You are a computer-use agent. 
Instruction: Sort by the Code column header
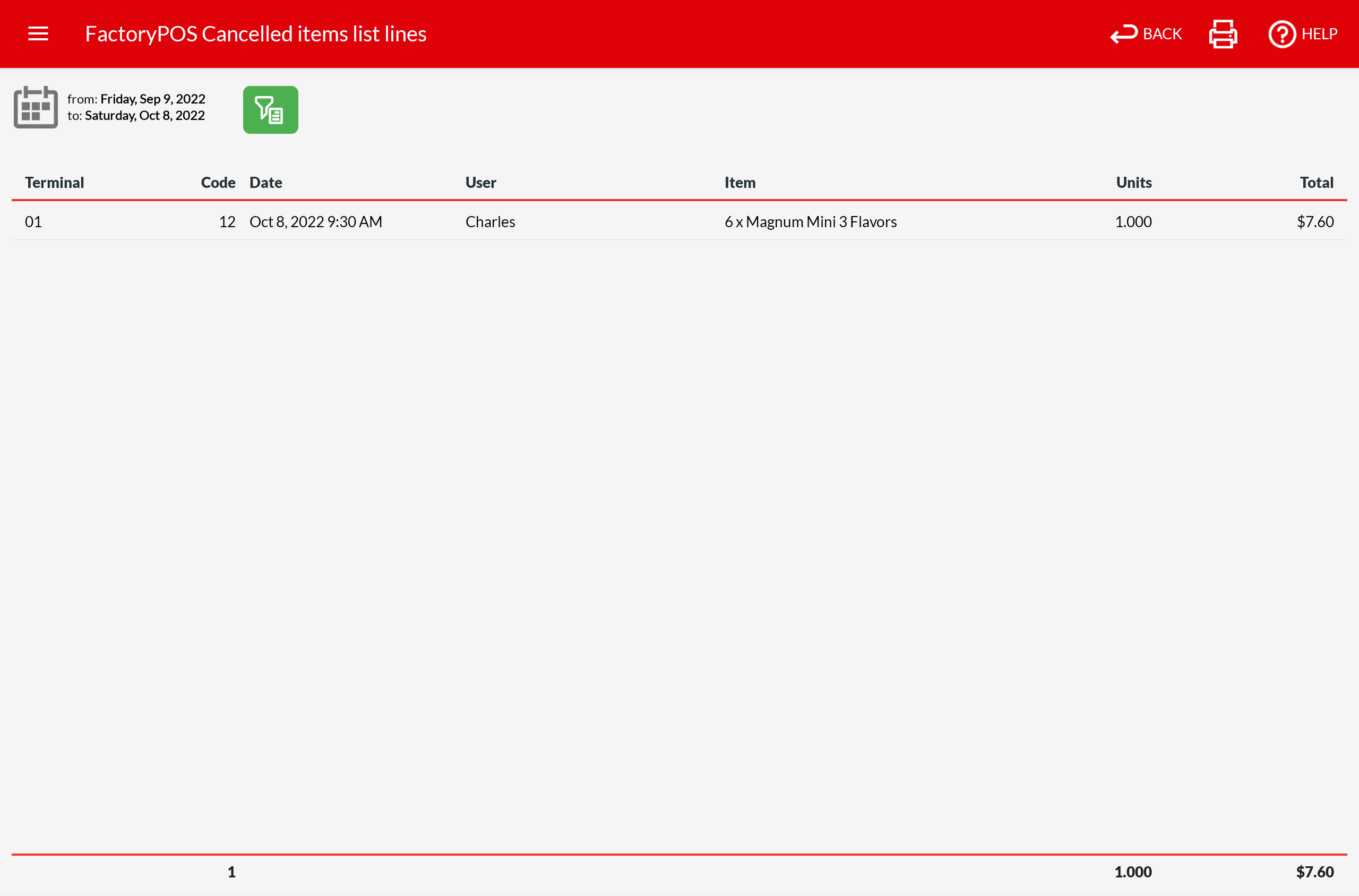click(x=218, y=182)
